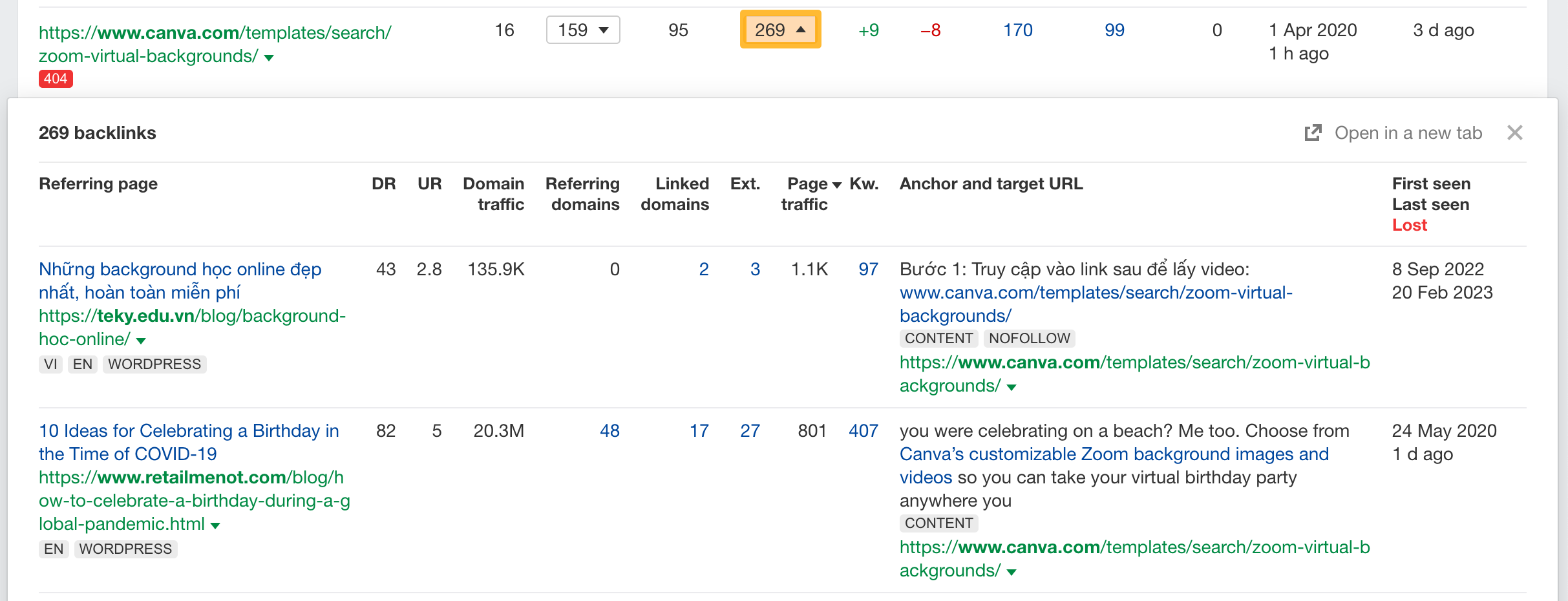Open the 99 value in top row
The width and height of the screenshot is (1568, 601).
pyautogui.click(x=1114, y=30)
